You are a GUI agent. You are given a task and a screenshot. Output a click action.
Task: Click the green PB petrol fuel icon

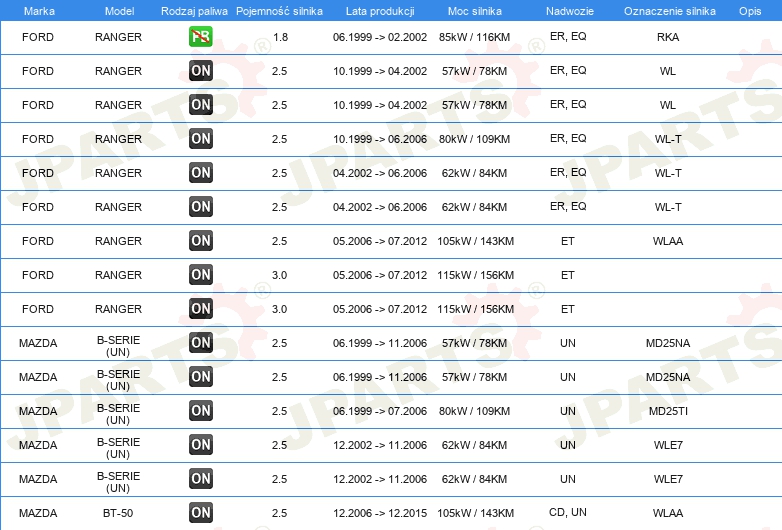(200, 36)
